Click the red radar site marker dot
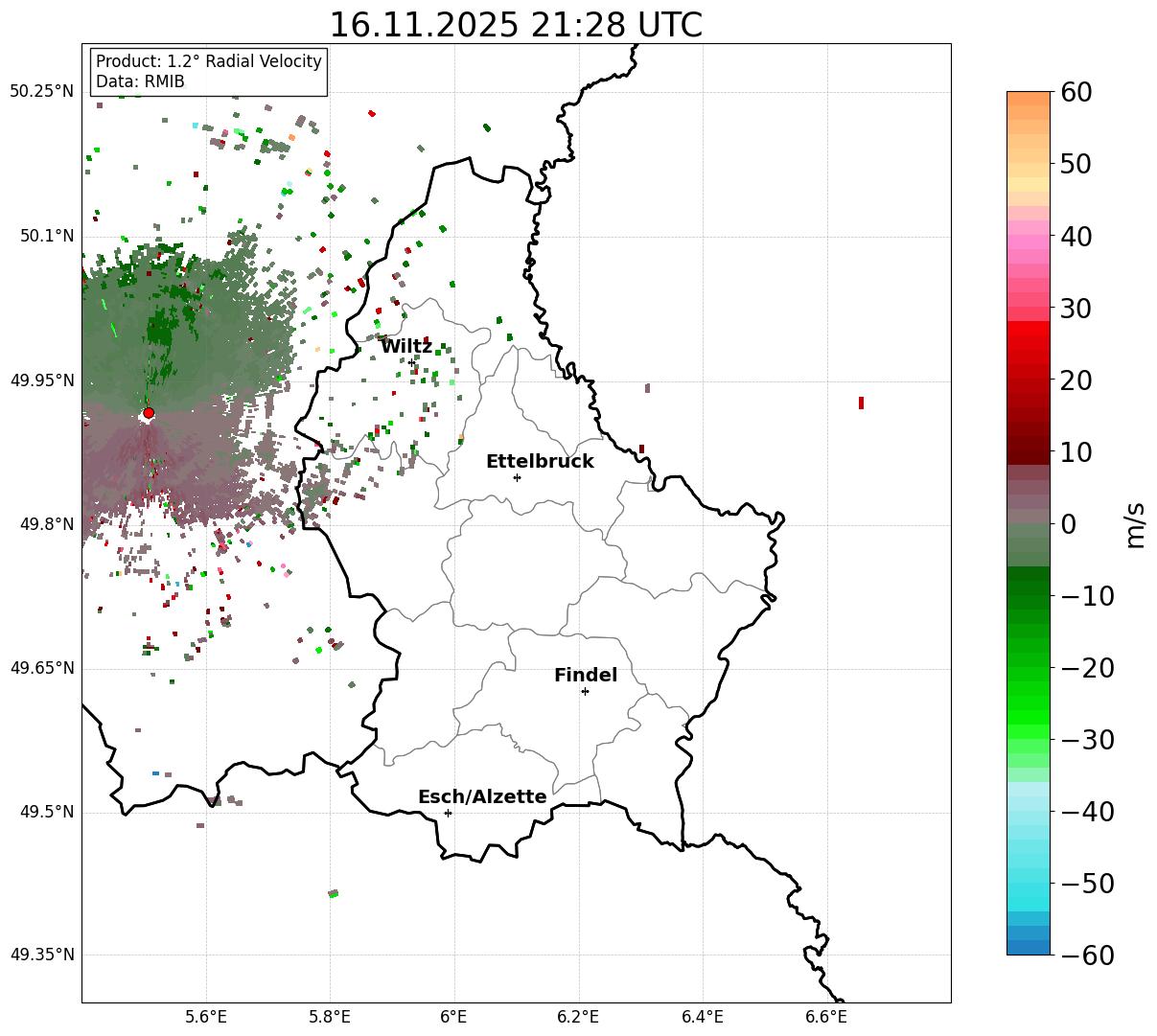1157x1036 pixels. coord(148,413)
